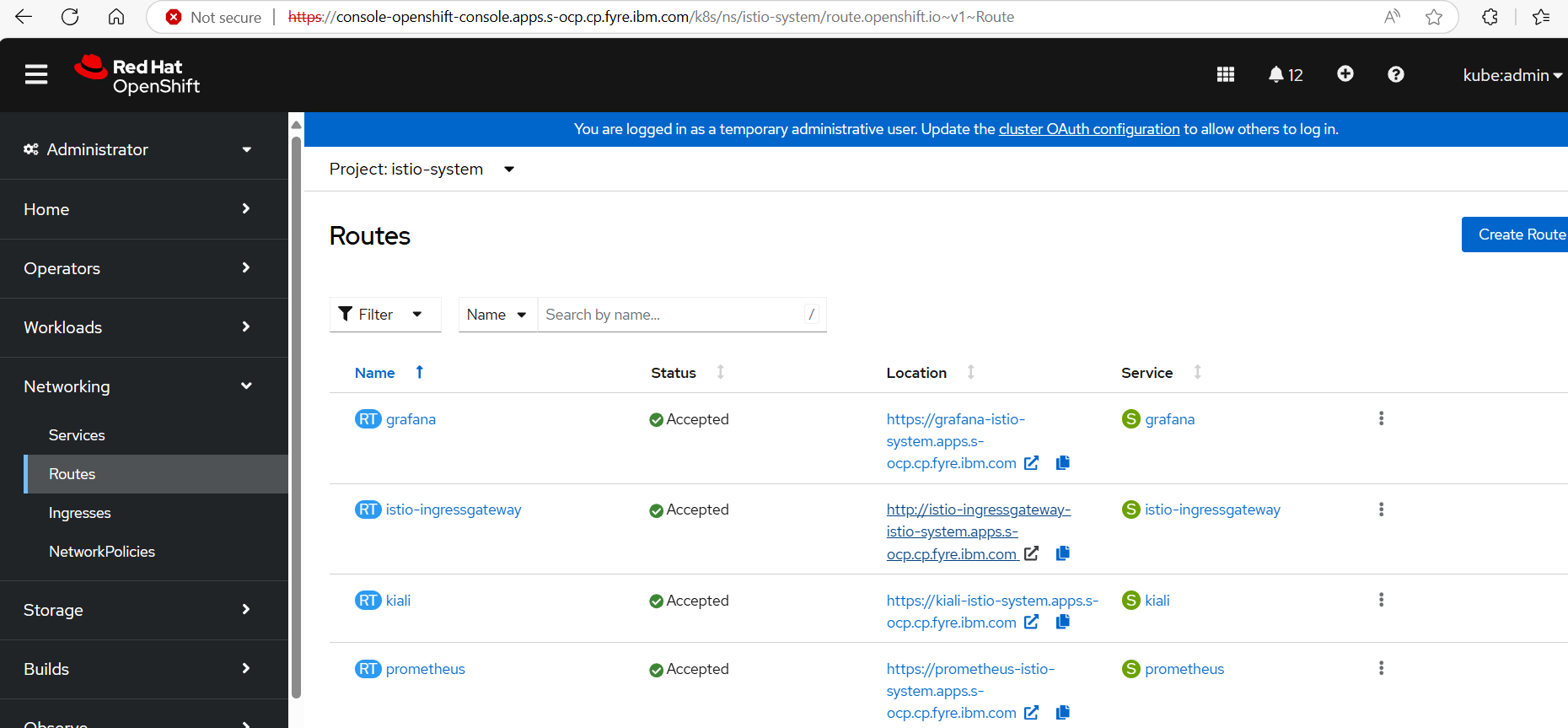
Task: Open browser extensions icon
Action: [x=1490, y=17]
